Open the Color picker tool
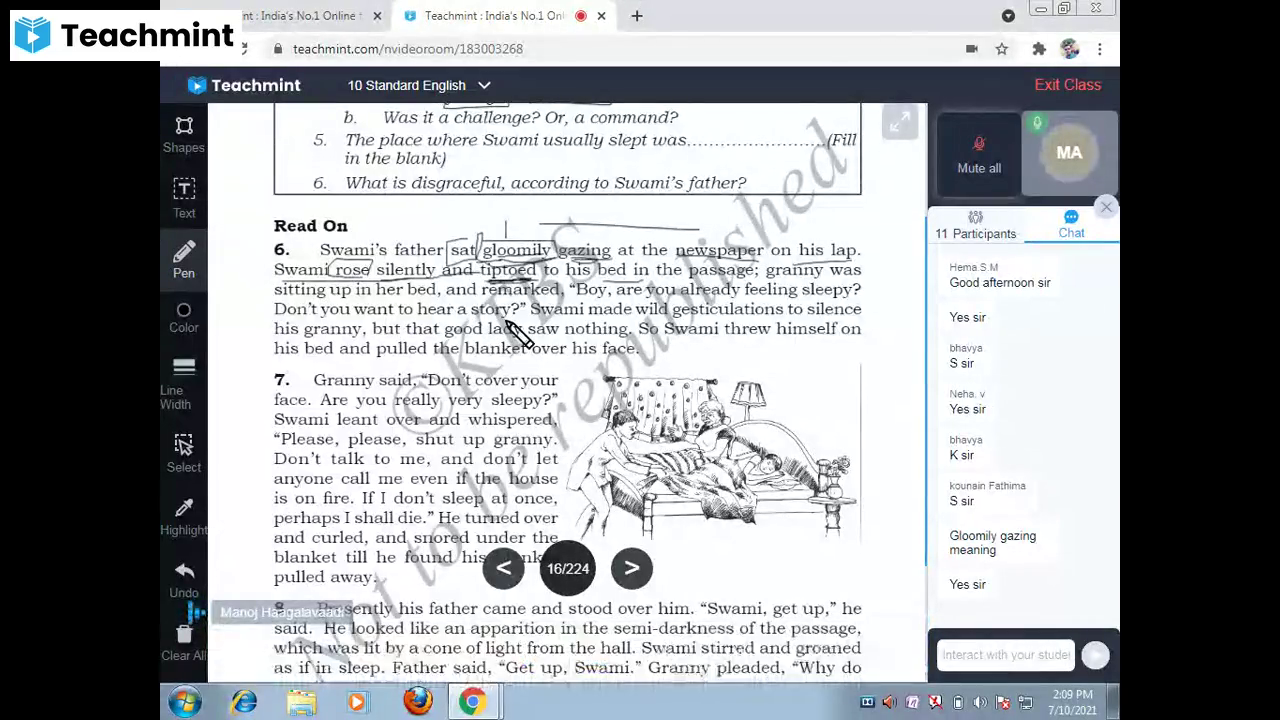This screenshot has width=1280, height=720. tap(183, 317)
